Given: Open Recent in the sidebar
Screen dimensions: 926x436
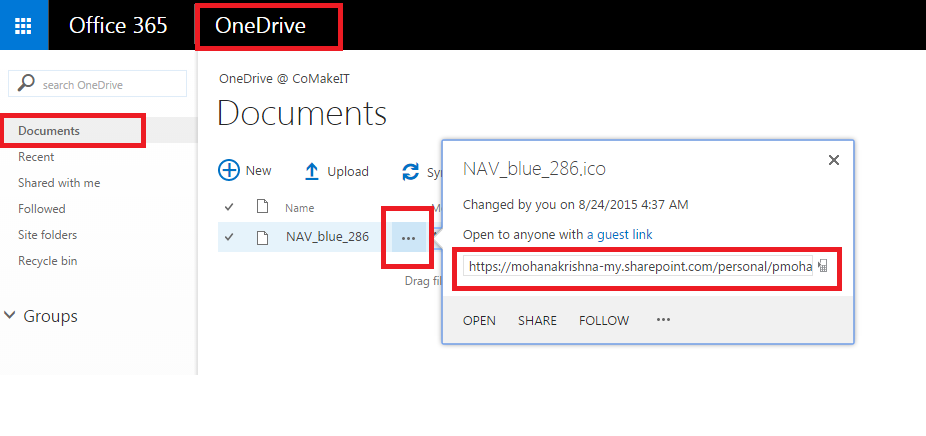Looking at the screenshot, I should (36, 157).
